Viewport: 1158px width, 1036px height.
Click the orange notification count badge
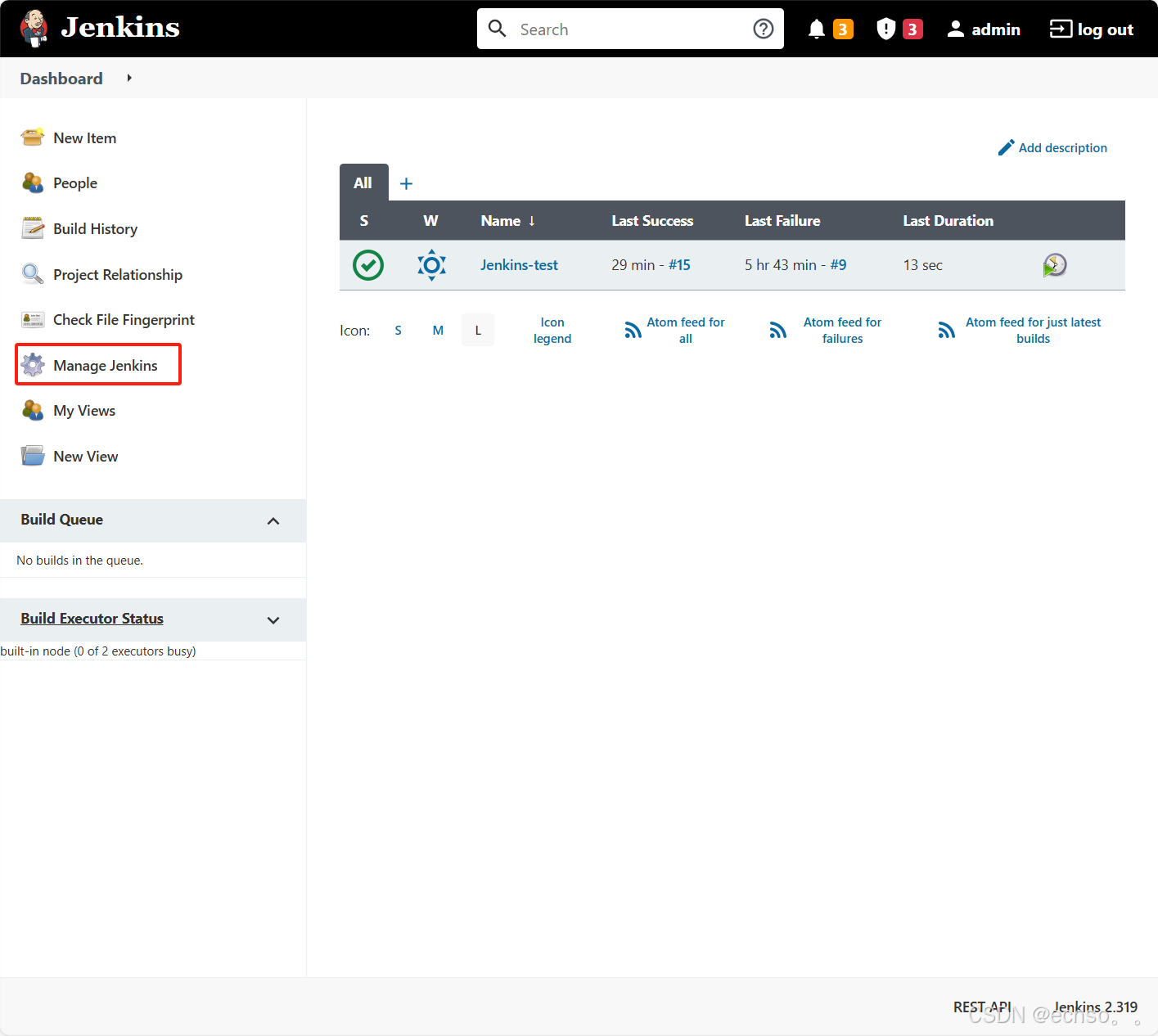coord(843,29)
